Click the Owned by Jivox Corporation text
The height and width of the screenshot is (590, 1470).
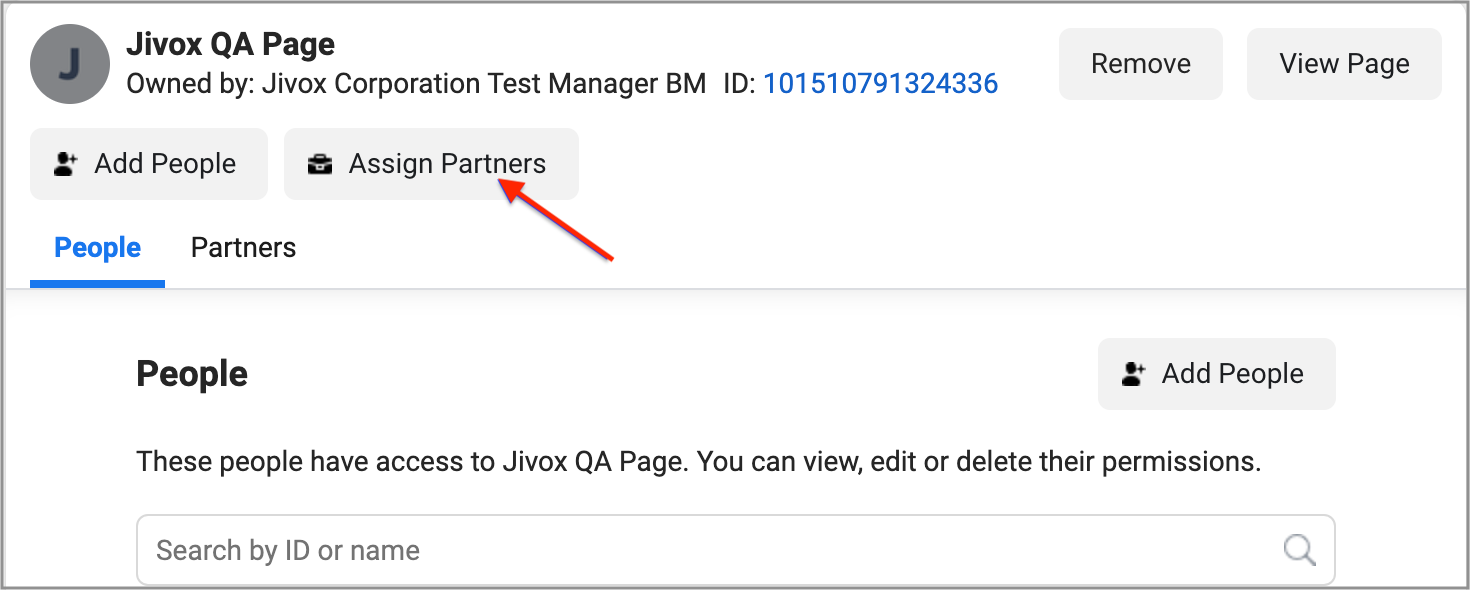416,84
